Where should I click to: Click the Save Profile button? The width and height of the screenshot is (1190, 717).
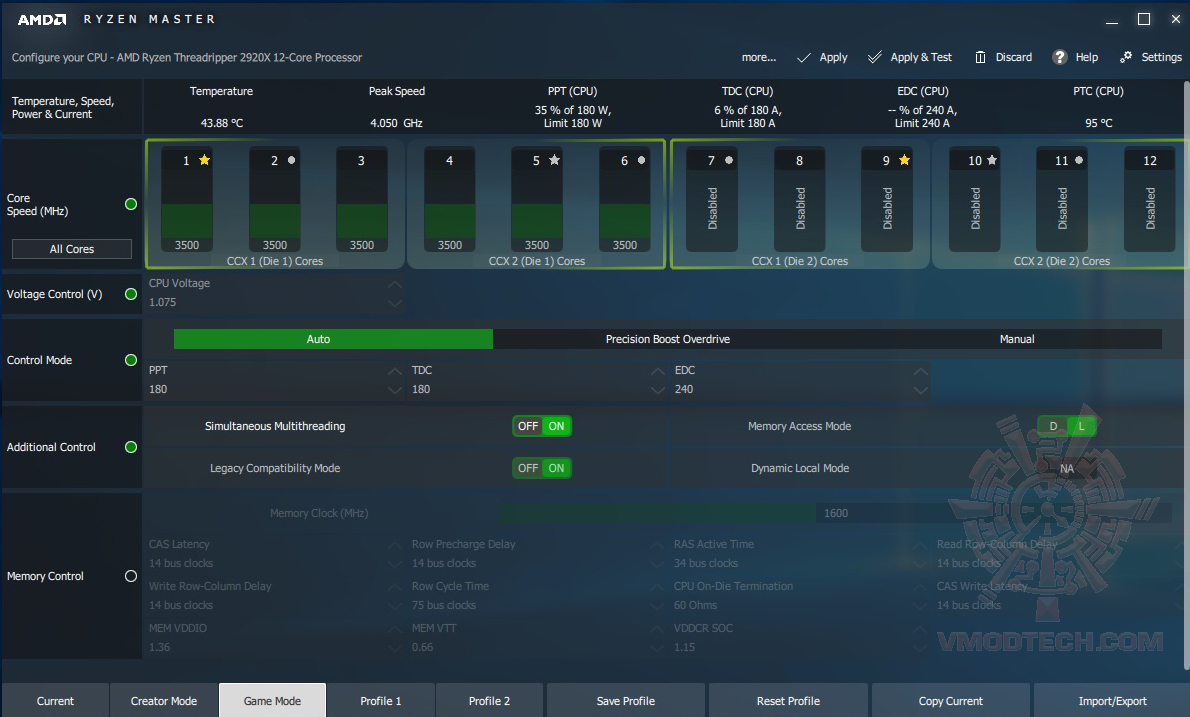click(626, 700)
